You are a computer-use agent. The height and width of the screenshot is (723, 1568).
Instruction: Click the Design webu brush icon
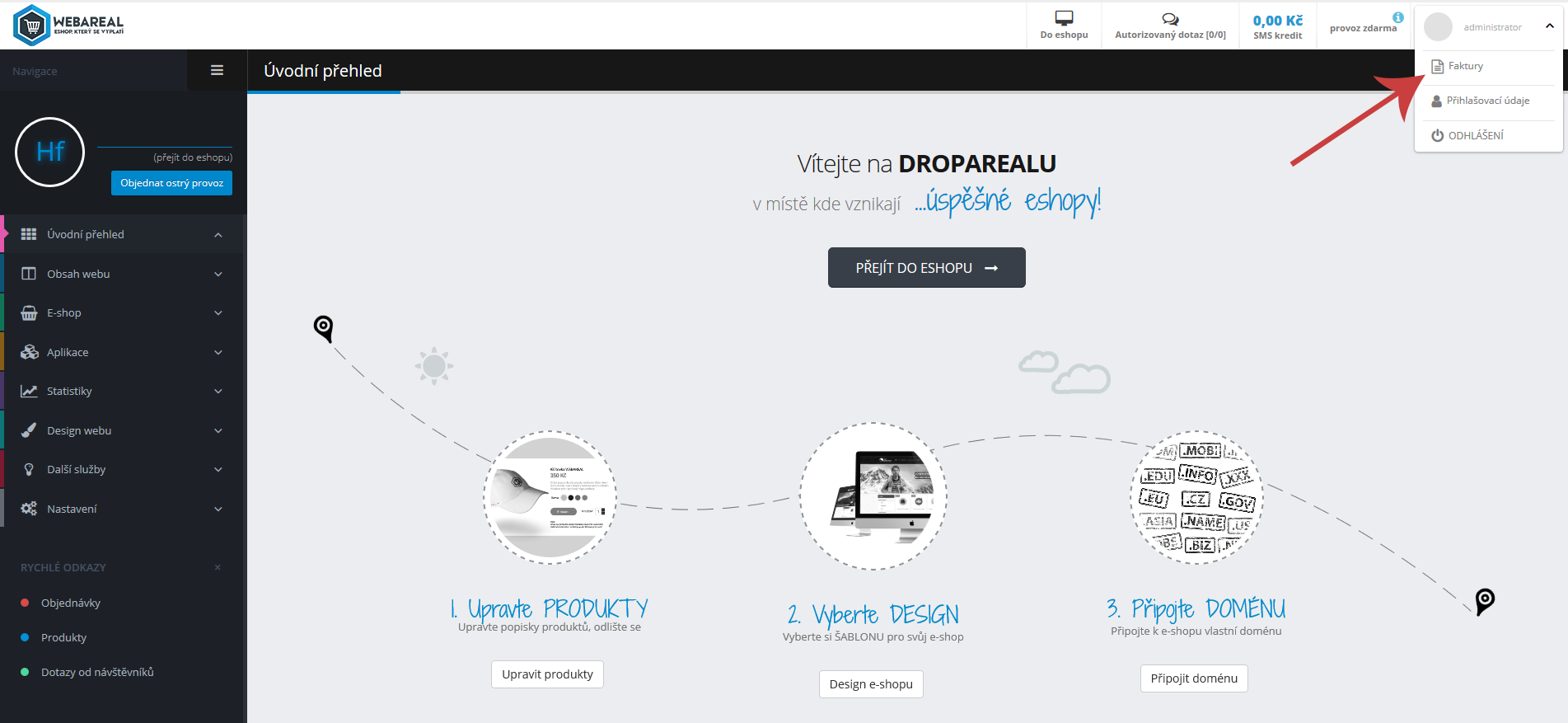coord(29,430)
